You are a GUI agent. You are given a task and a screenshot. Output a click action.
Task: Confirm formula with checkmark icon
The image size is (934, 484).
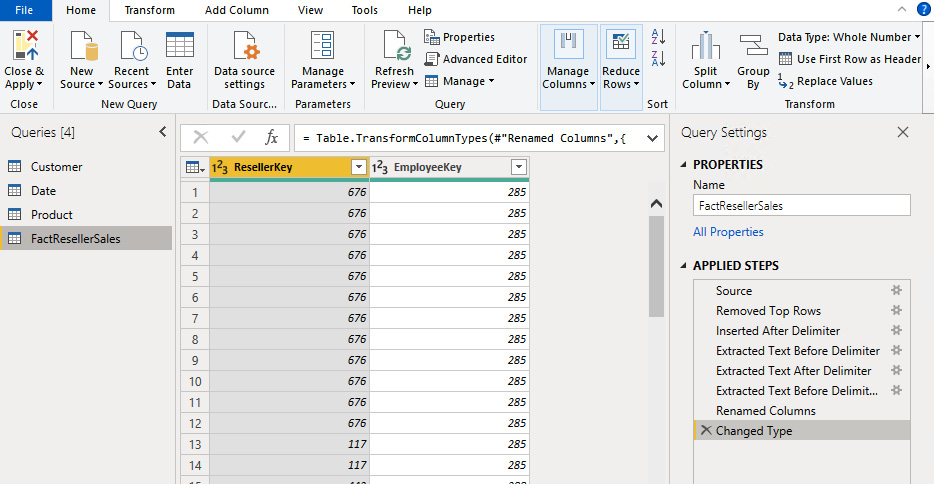pos(238,138)
